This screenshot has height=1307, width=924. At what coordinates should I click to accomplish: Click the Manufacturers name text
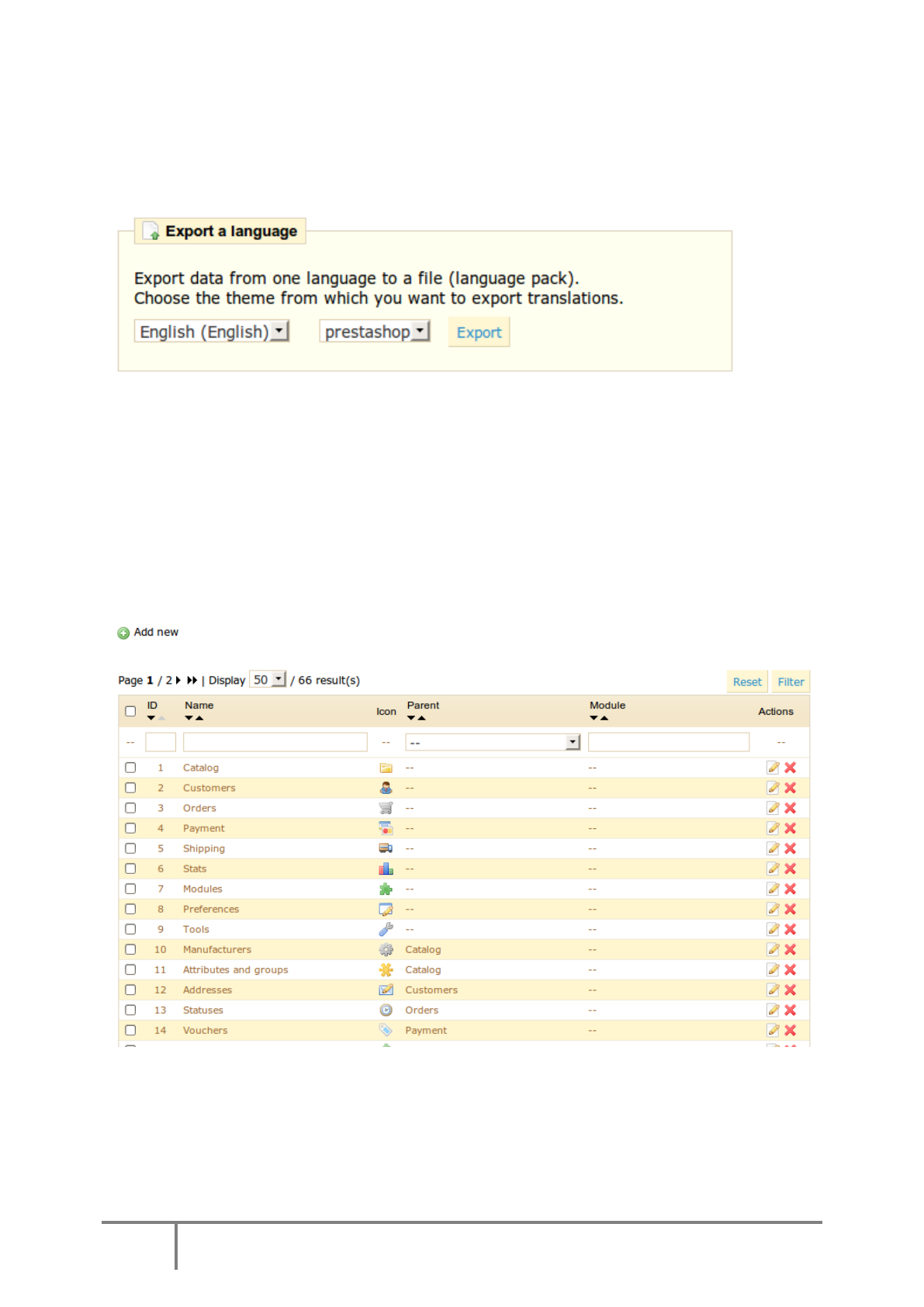pos(217,949)
